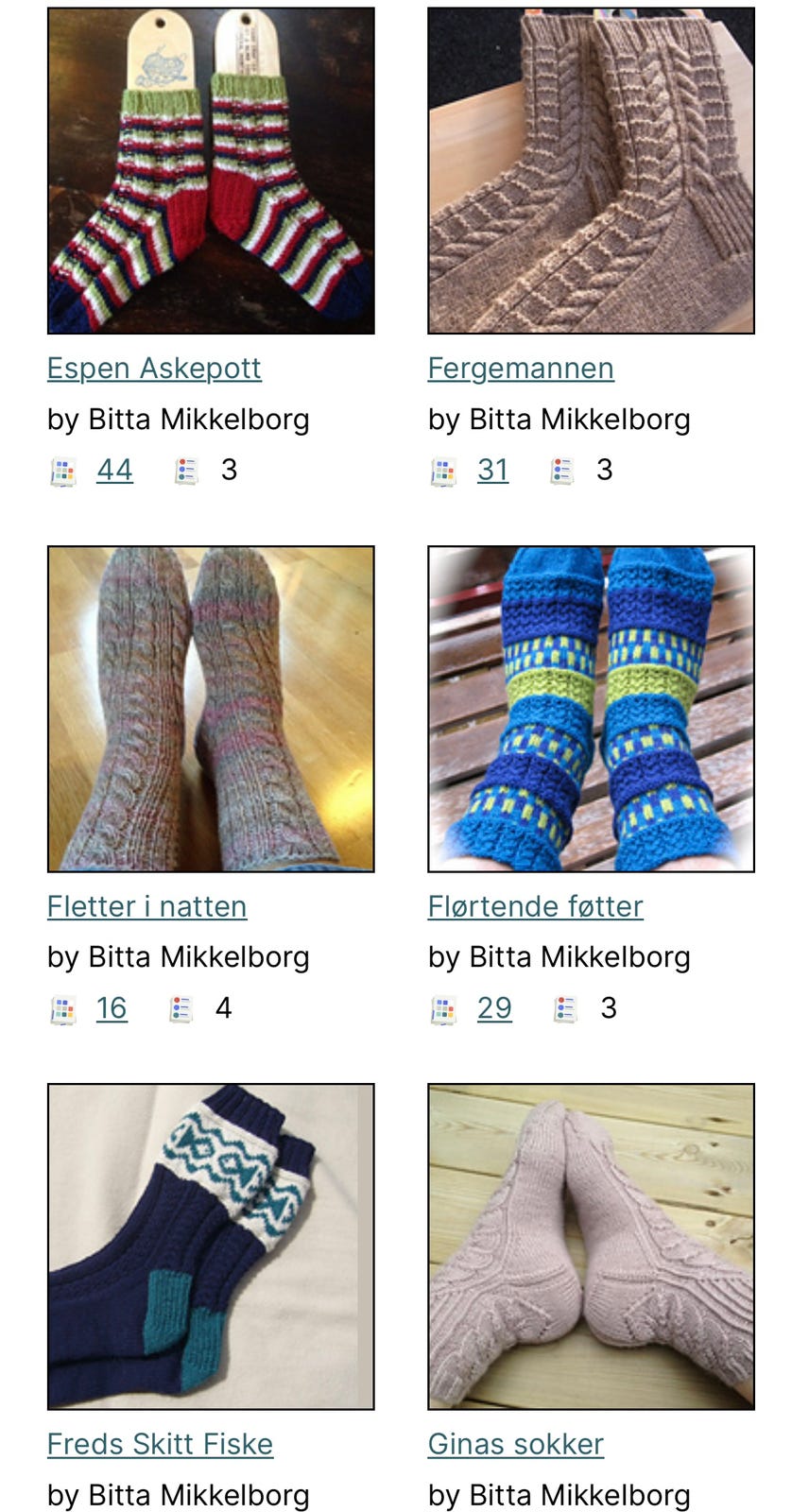This screenshot has width=809, height=1512.
Task: Open the Flørtende føtter pattern link
Action: coord(535,907)
